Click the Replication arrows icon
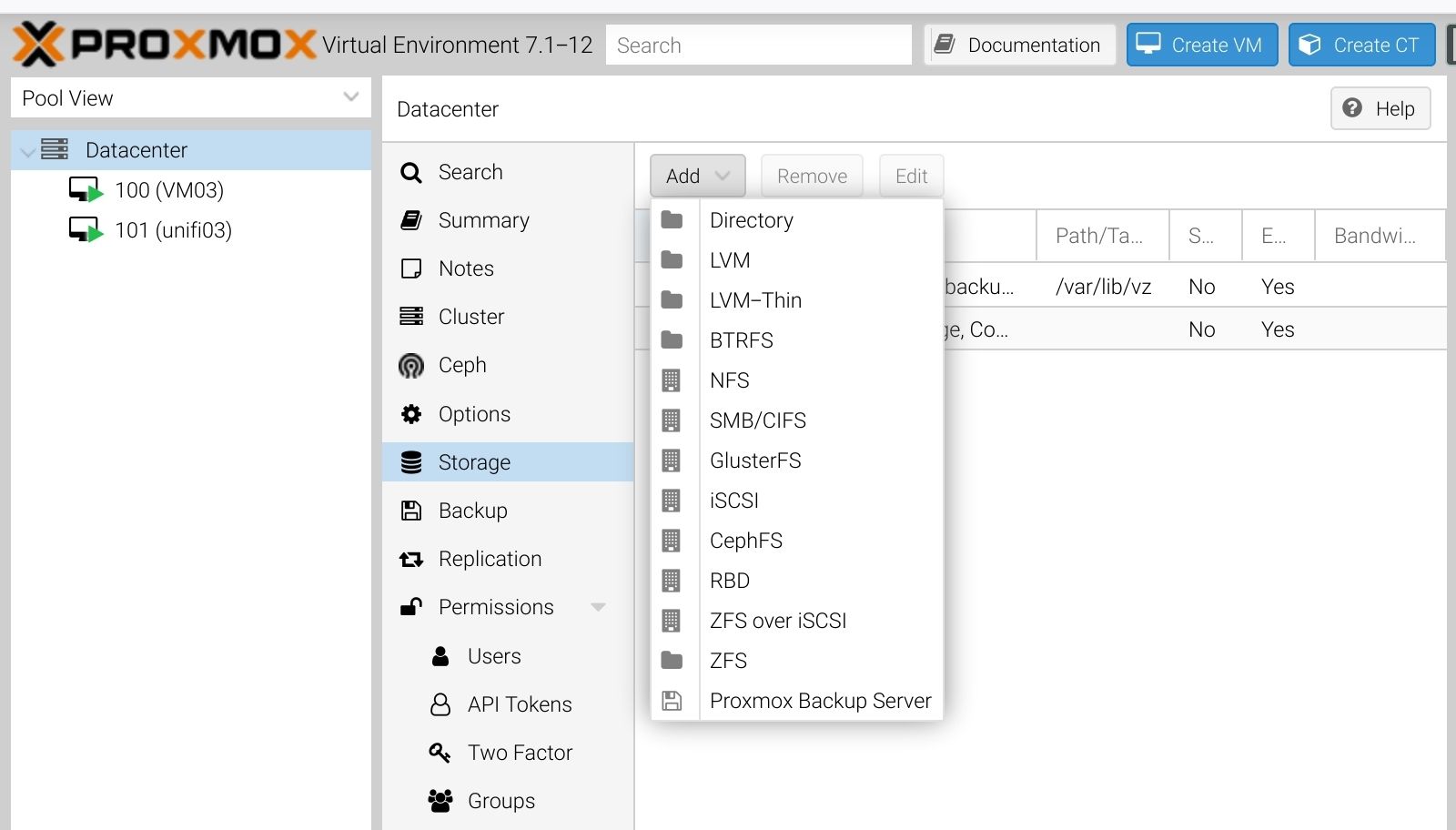 [x=411, y=559]
